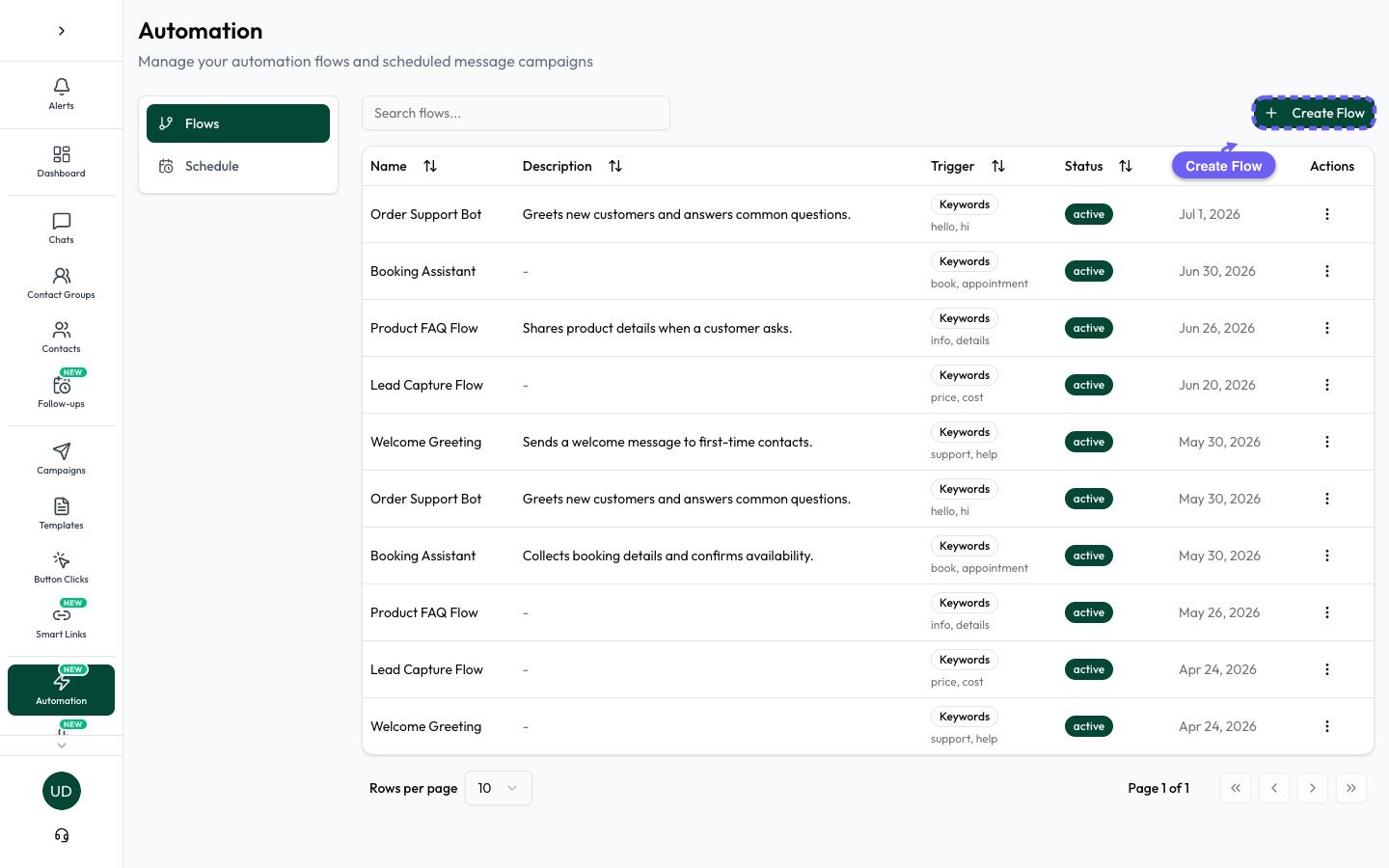
Task: Select the Automation sidebar item
Action: pyautogui.click(x=62, y=690)
